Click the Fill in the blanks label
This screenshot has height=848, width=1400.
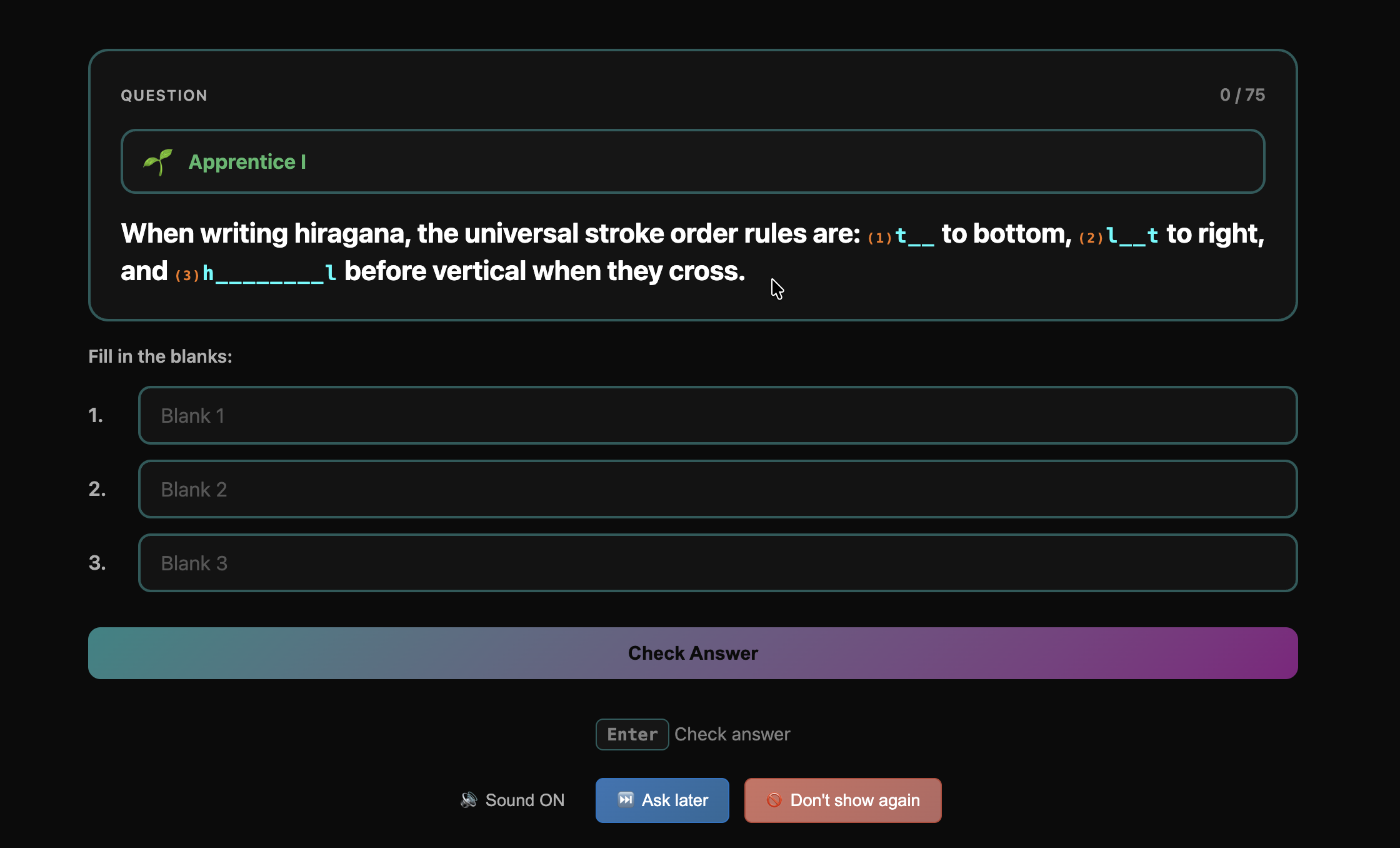pyautogui.click(x=160, y=356)
